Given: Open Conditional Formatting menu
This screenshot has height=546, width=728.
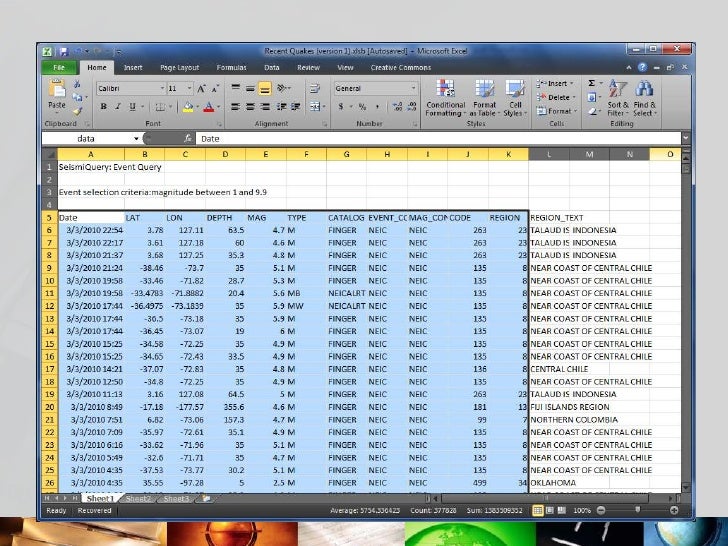Looking at the screenshot, I should (x=445, y=98).
